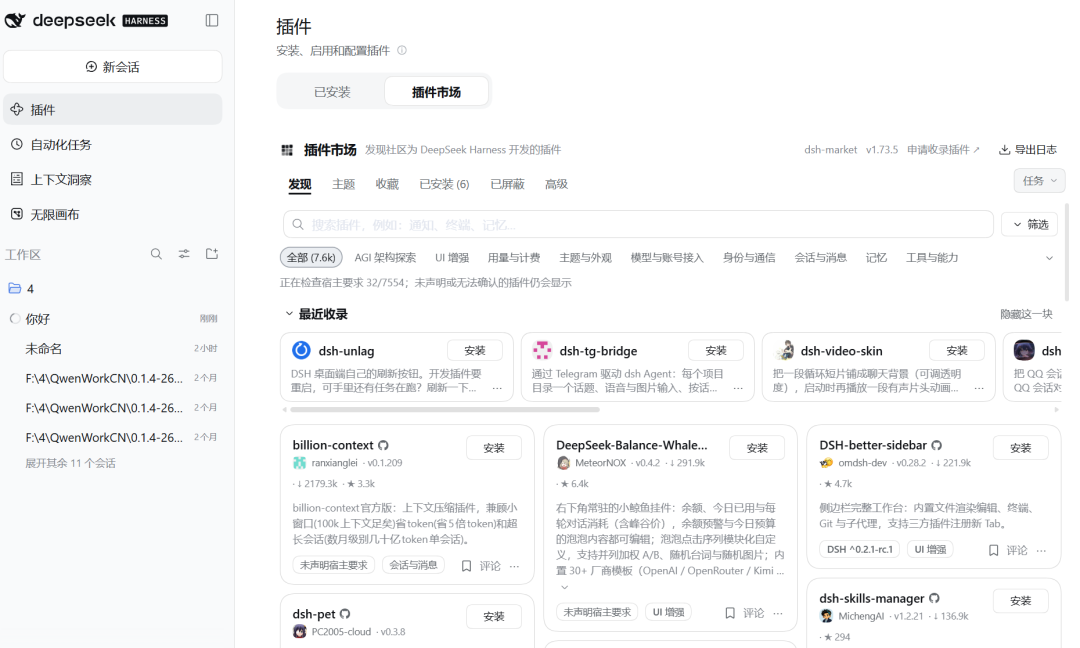Image resolution: width=1080 pixels, height=648 pixels.
Task: Open workspace filter settings icon
Action: tap(184, 254)
